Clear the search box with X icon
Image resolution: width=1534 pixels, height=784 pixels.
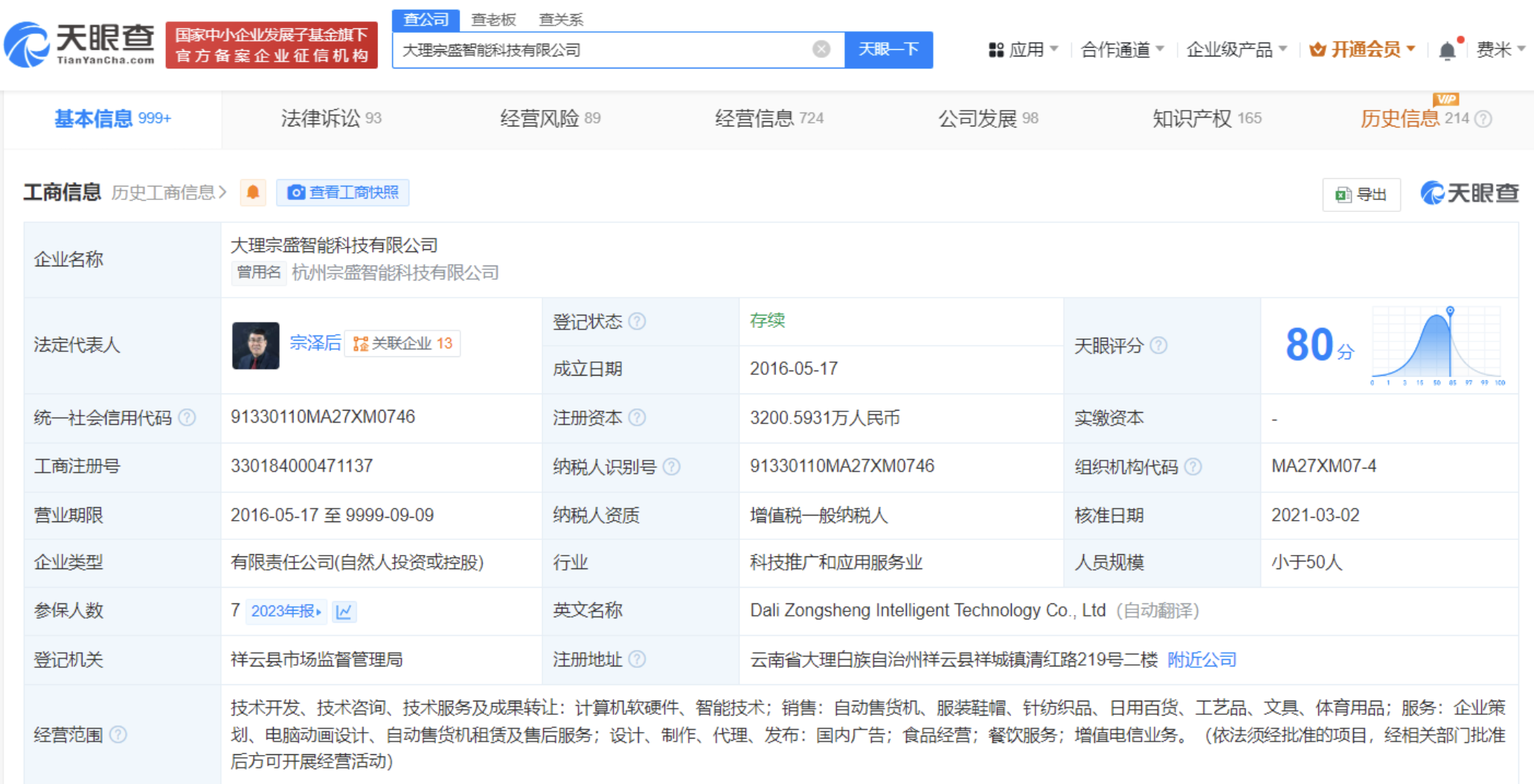click(x=821, y=50)
